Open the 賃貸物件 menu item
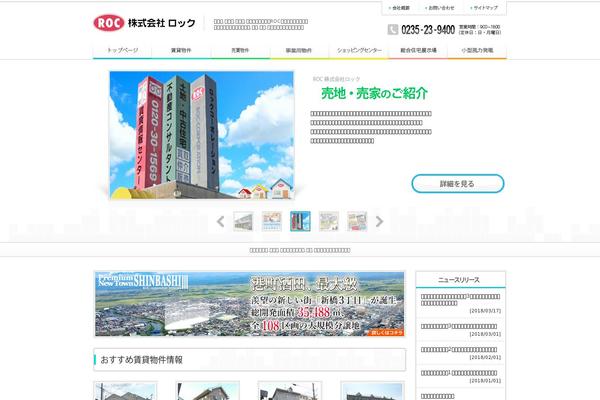This screenshot has width=600, height=400. [181, 50]
